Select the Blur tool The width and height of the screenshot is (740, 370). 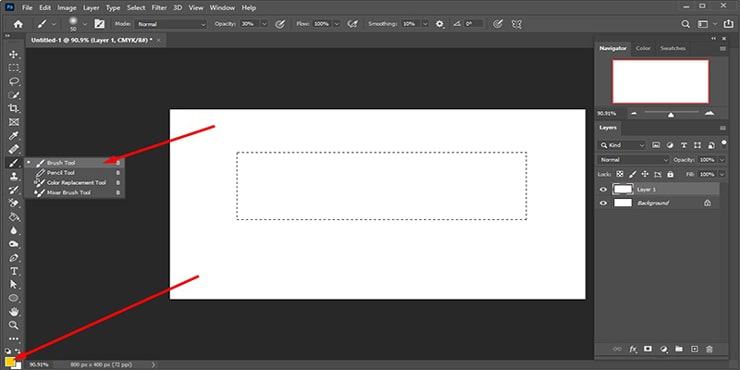coord(14,231)
